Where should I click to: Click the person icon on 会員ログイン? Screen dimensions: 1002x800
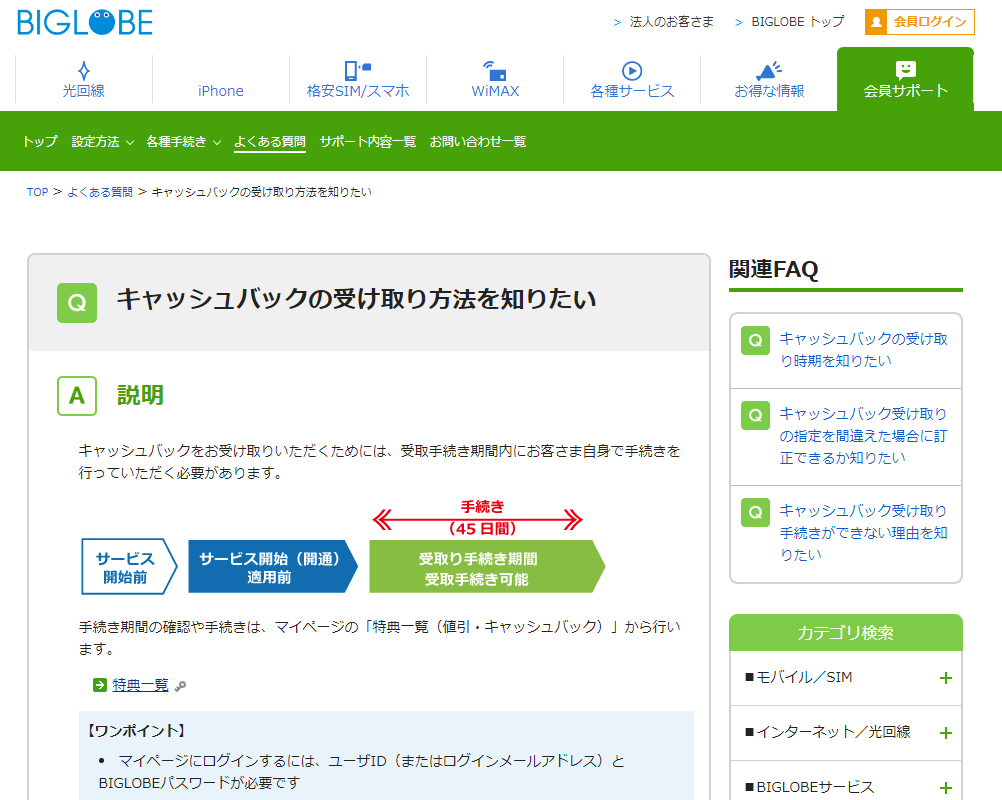click(x=877, y=22)
